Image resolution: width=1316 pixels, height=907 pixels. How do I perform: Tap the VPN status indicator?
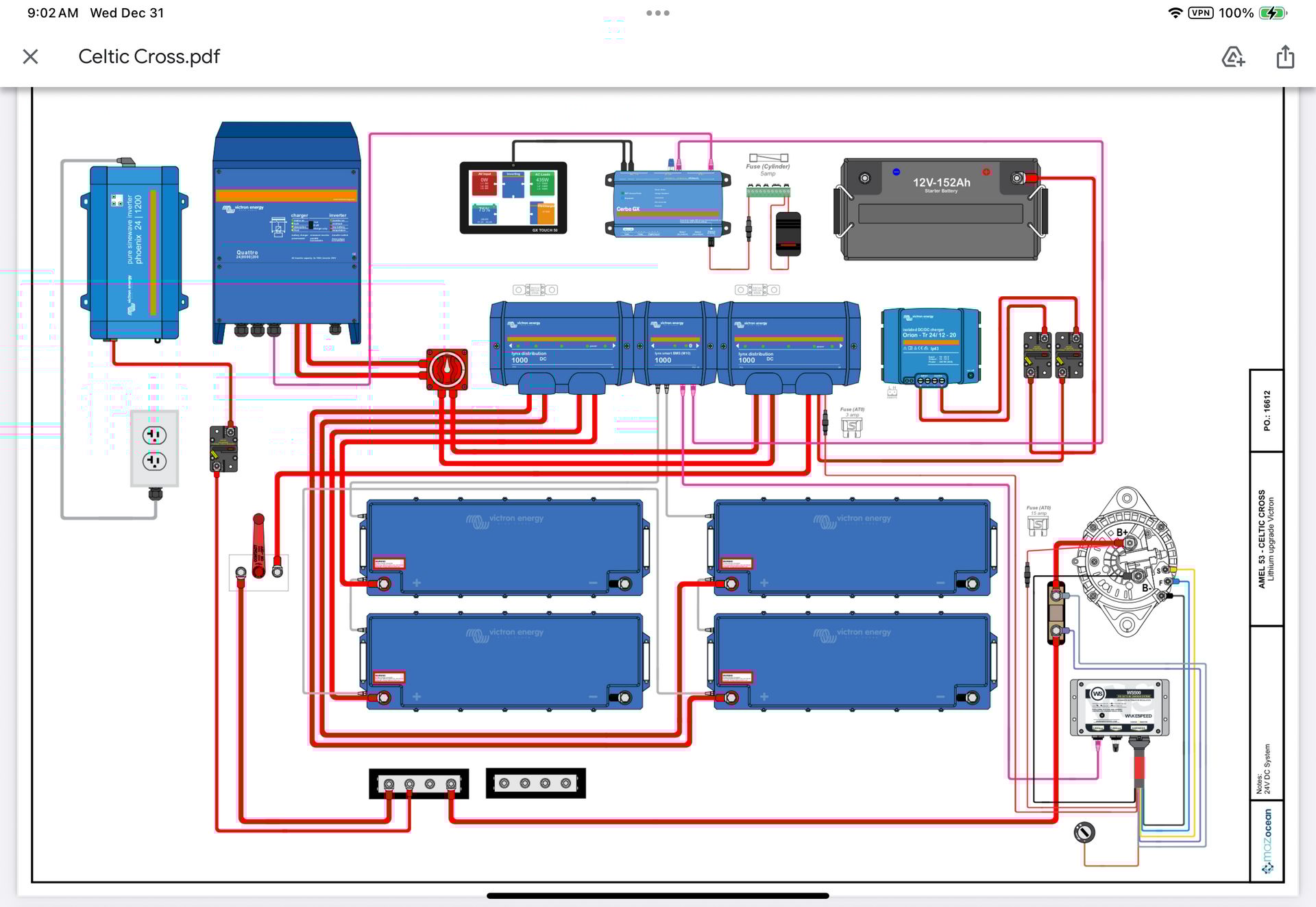(x=1200, y=13)
